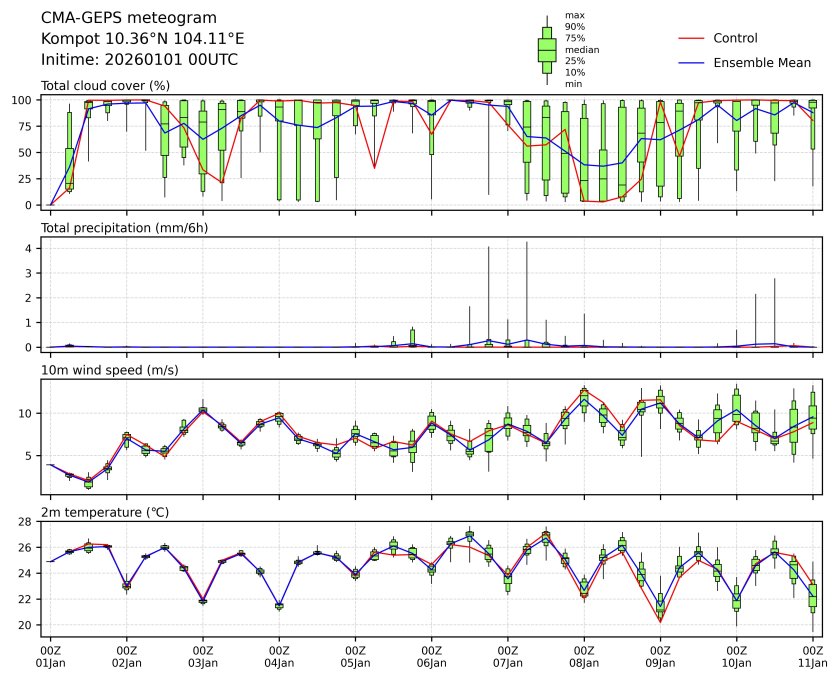
Task: Click the 28 tick on the temperature axis
Action: click(28, 522)
